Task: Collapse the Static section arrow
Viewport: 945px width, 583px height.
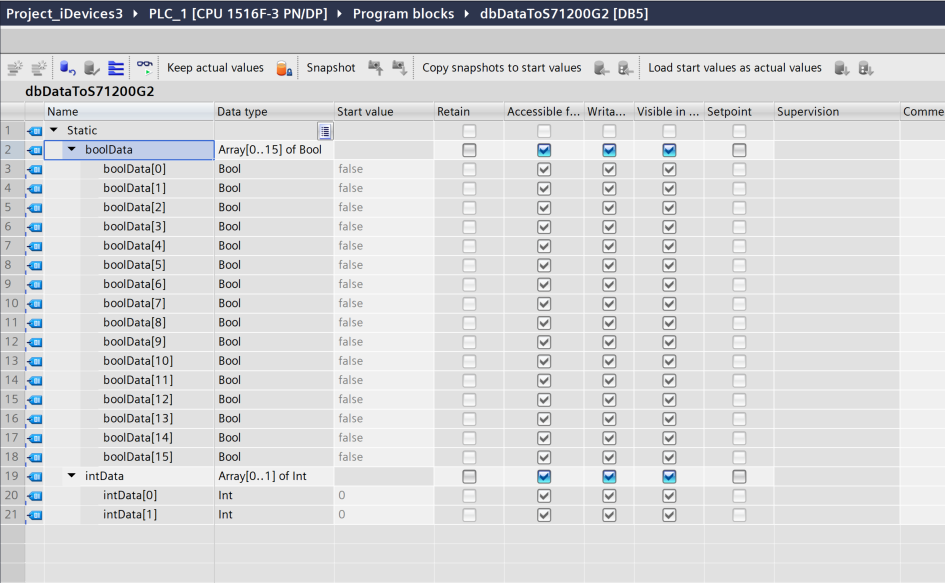Action: click(54, 130)
